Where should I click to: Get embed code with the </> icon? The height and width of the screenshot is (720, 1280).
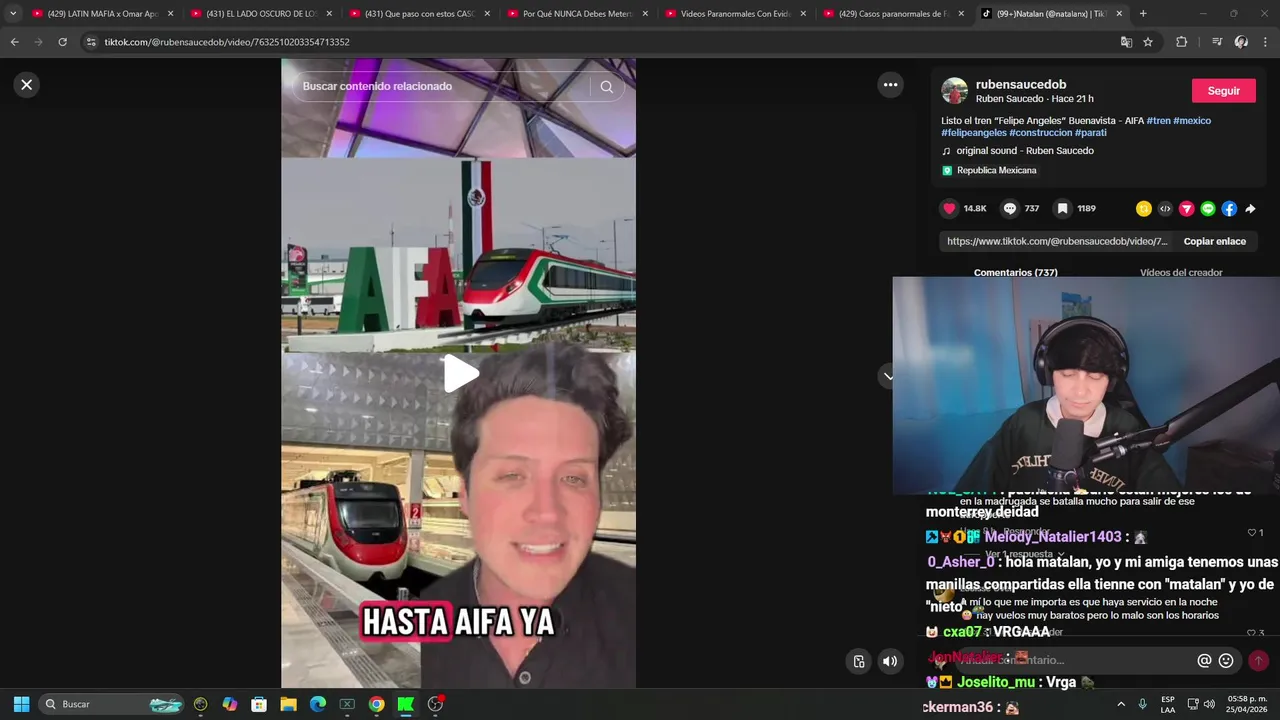point(1165,208)
